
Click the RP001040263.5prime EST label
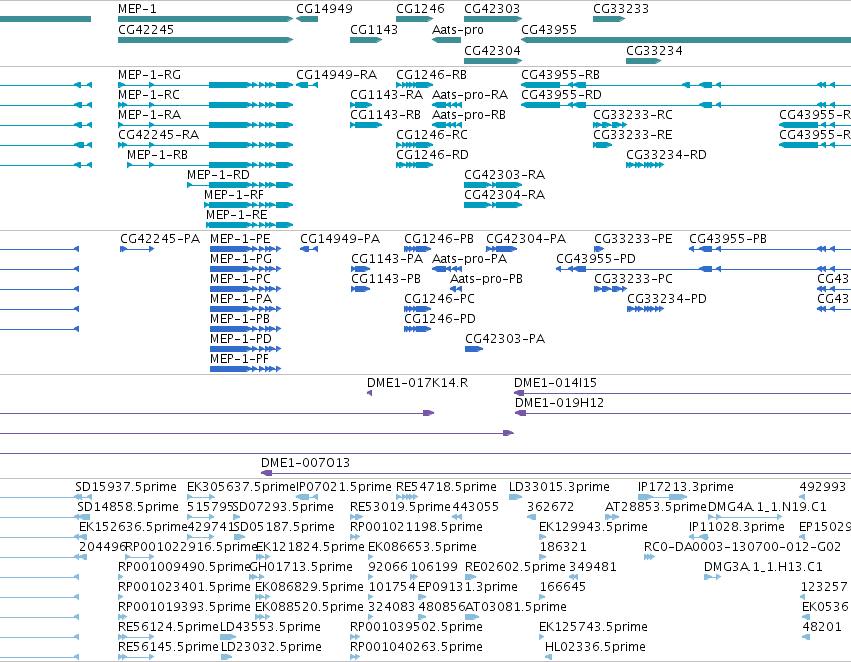pos(416,647)
